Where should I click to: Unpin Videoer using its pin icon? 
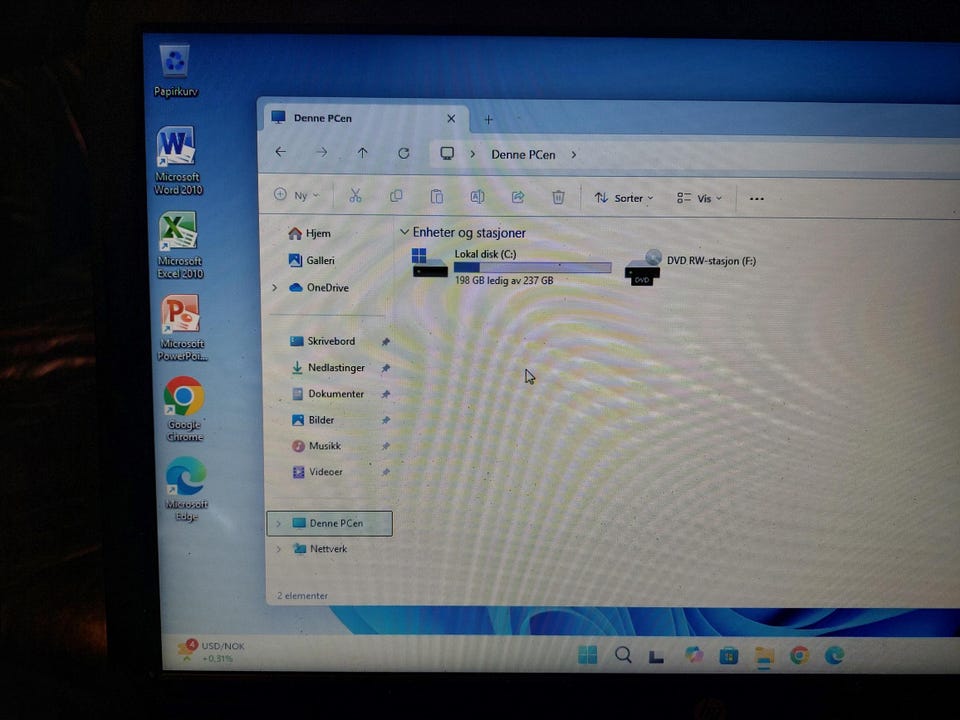pos(386,472)
